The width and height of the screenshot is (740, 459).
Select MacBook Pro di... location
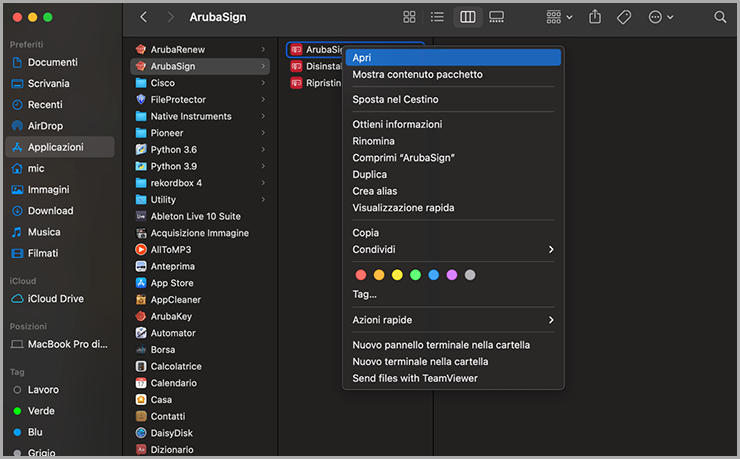pyautogui.click(x=60, y=344)
